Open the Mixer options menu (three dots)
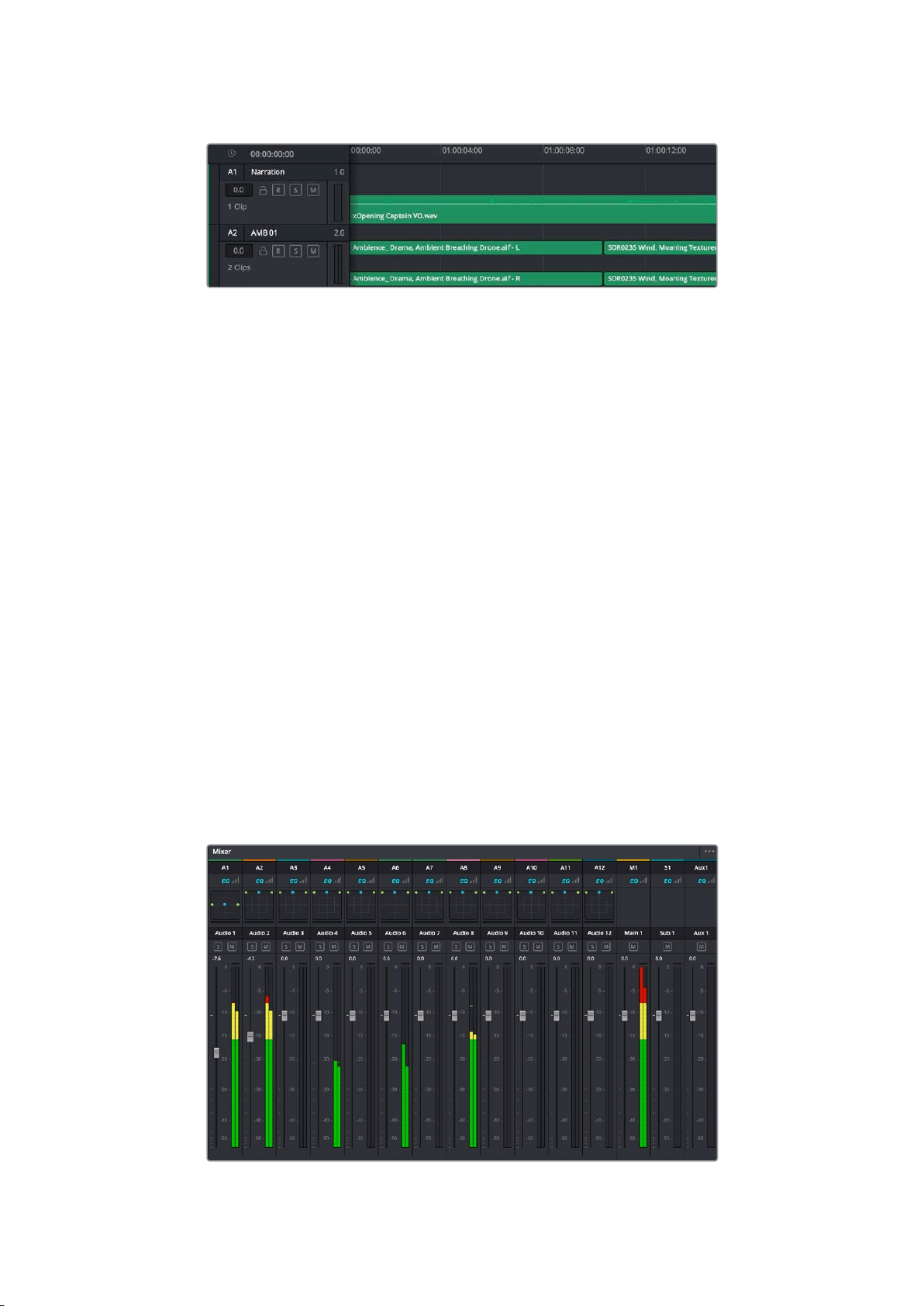The height and width of the screenshot is (1306, 924). pyautogui.click(x=709, y=851)
